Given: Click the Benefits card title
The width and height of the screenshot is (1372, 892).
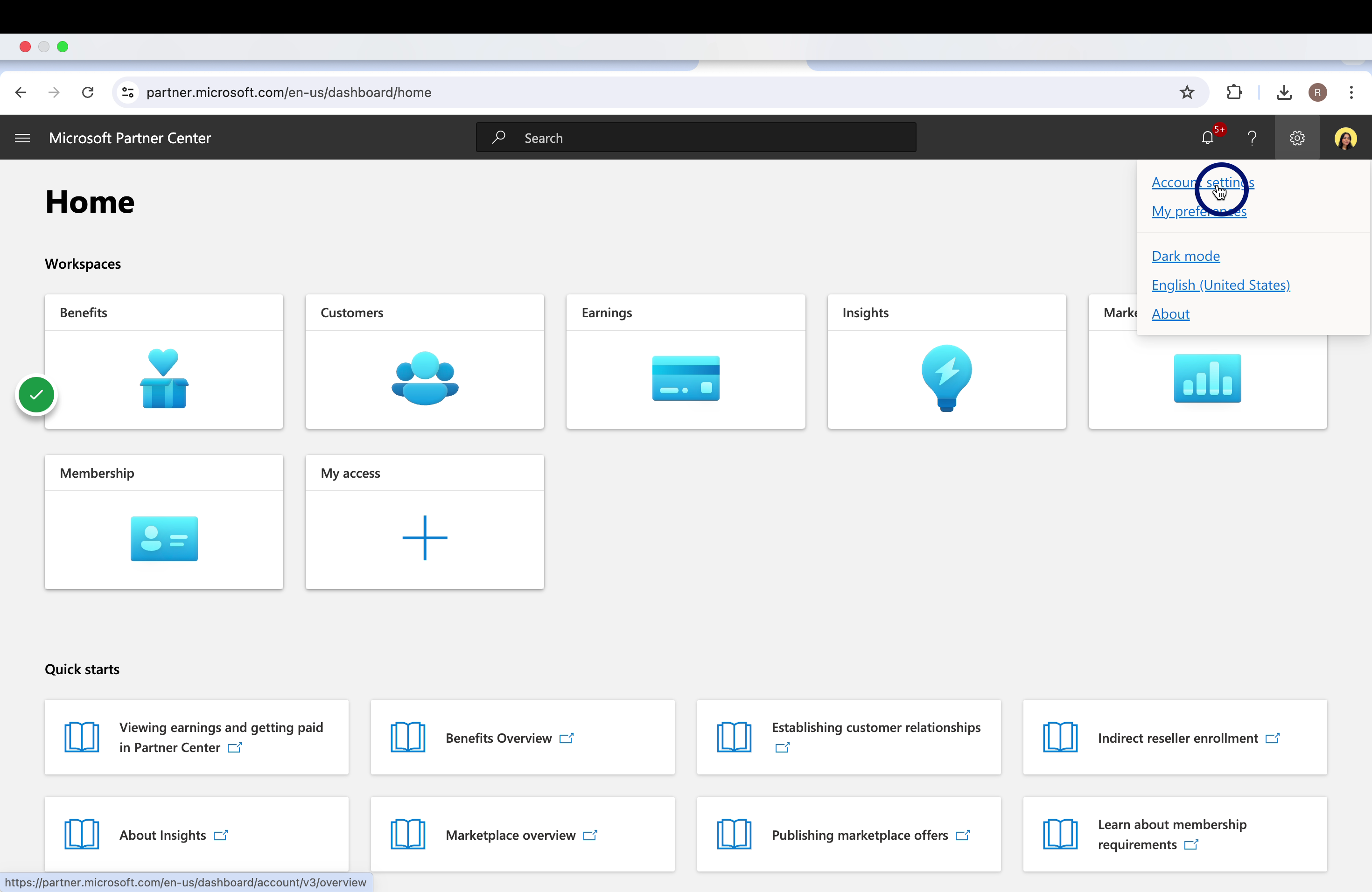Looking at the screenshot, I should coord(84,313).
